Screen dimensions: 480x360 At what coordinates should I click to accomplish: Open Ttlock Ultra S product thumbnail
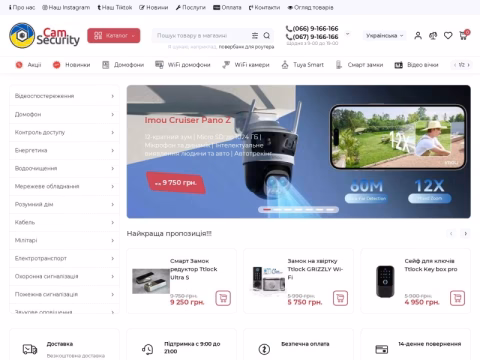(x=151, y=281)
